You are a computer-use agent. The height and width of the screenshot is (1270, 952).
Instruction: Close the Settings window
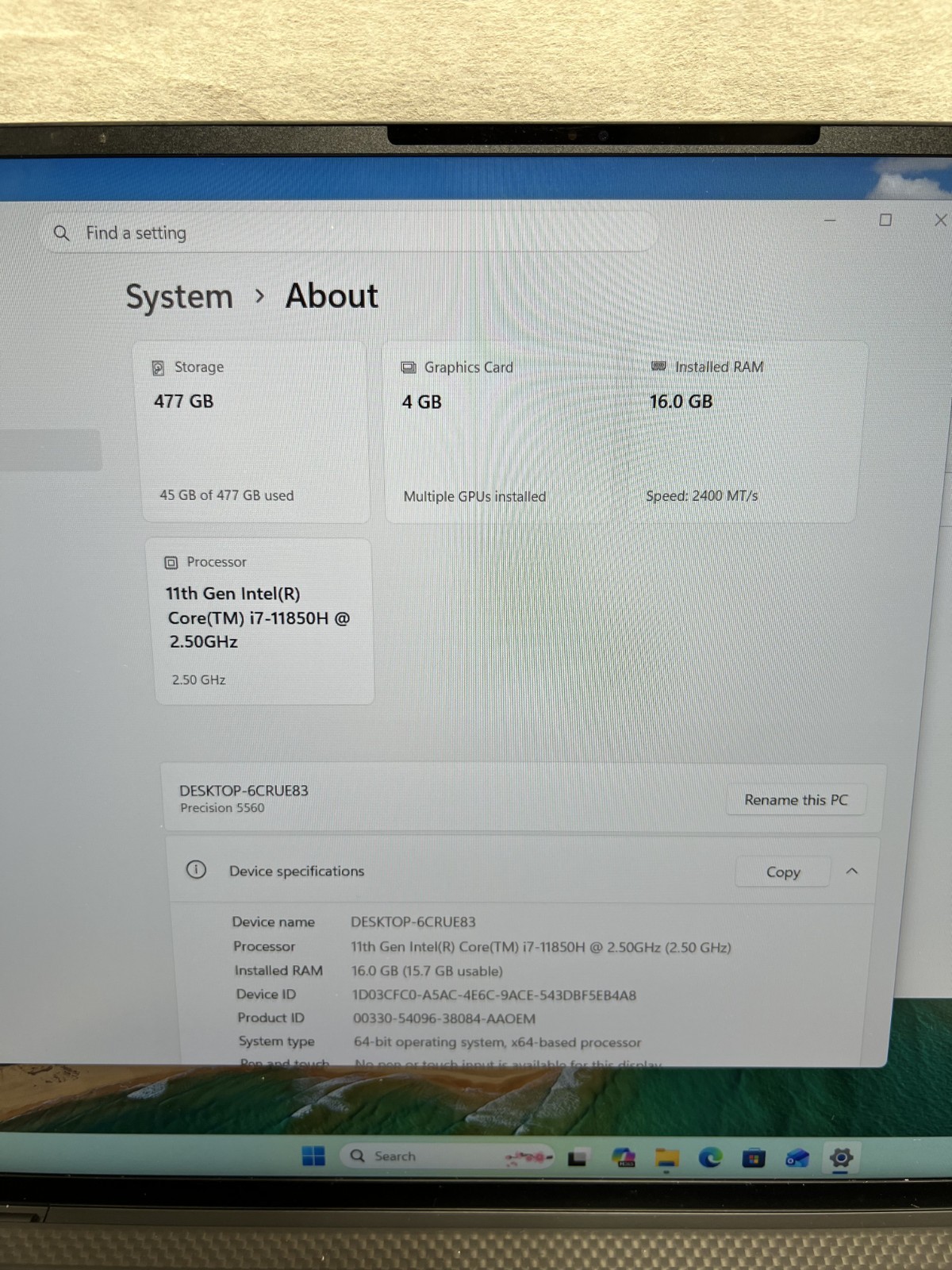click(x=940, y=220)
